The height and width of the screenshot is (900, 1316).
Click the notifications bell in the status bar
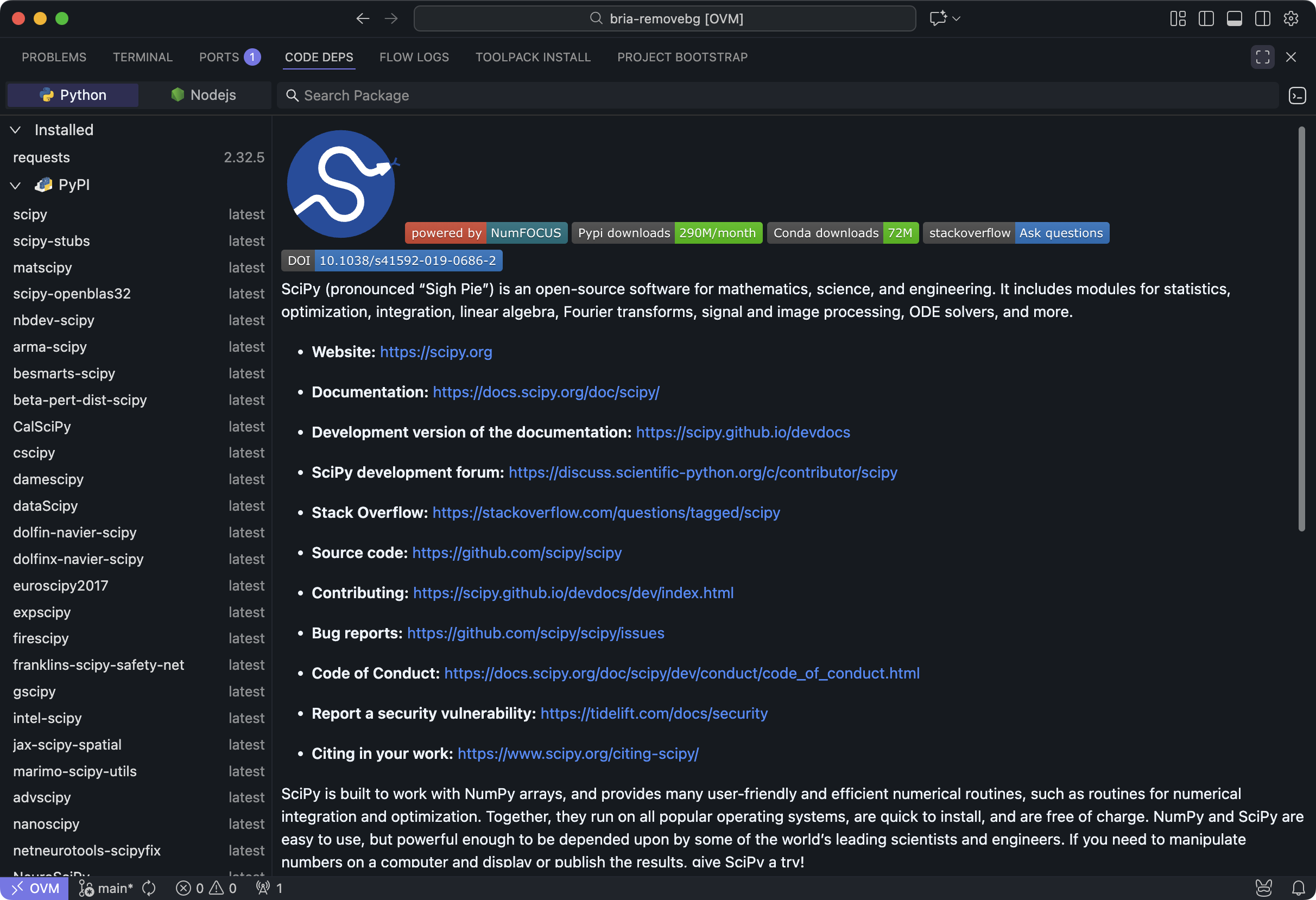tap(1299, 888)
